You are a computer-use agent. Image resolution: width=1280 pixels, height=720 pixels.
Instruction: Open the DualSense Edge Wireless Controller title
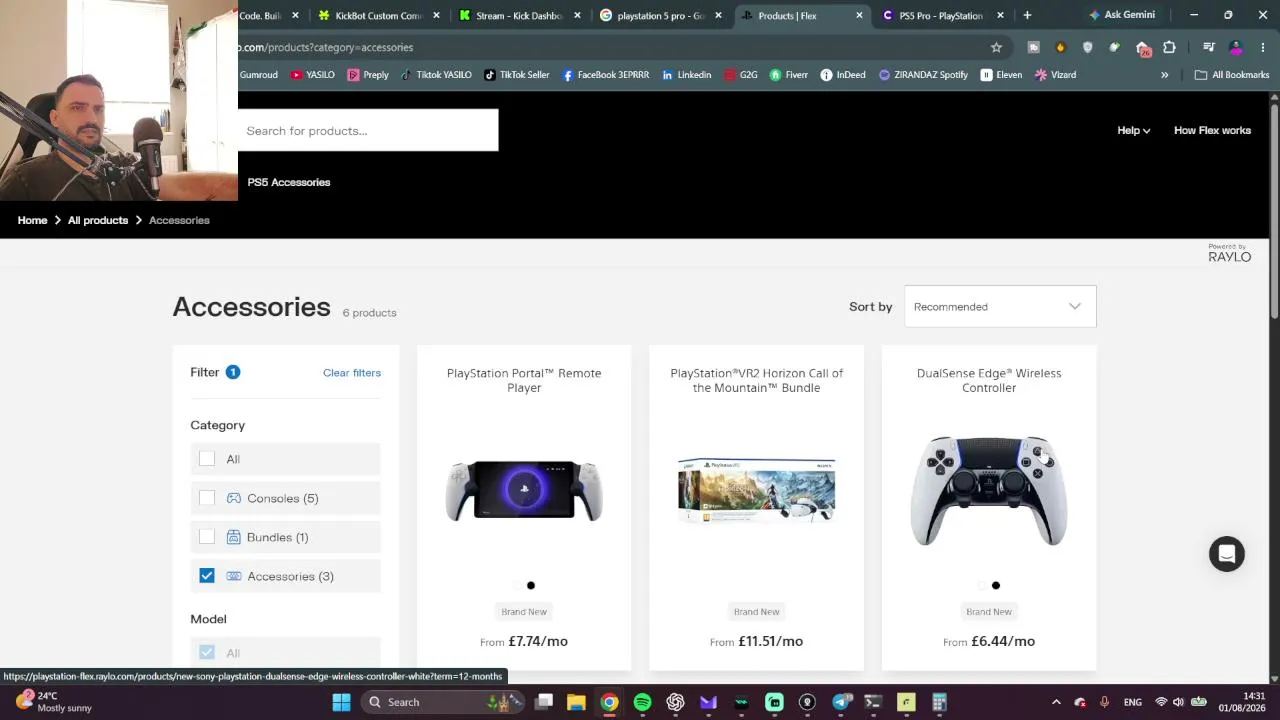pyautogui.click(x=989, y=380)
